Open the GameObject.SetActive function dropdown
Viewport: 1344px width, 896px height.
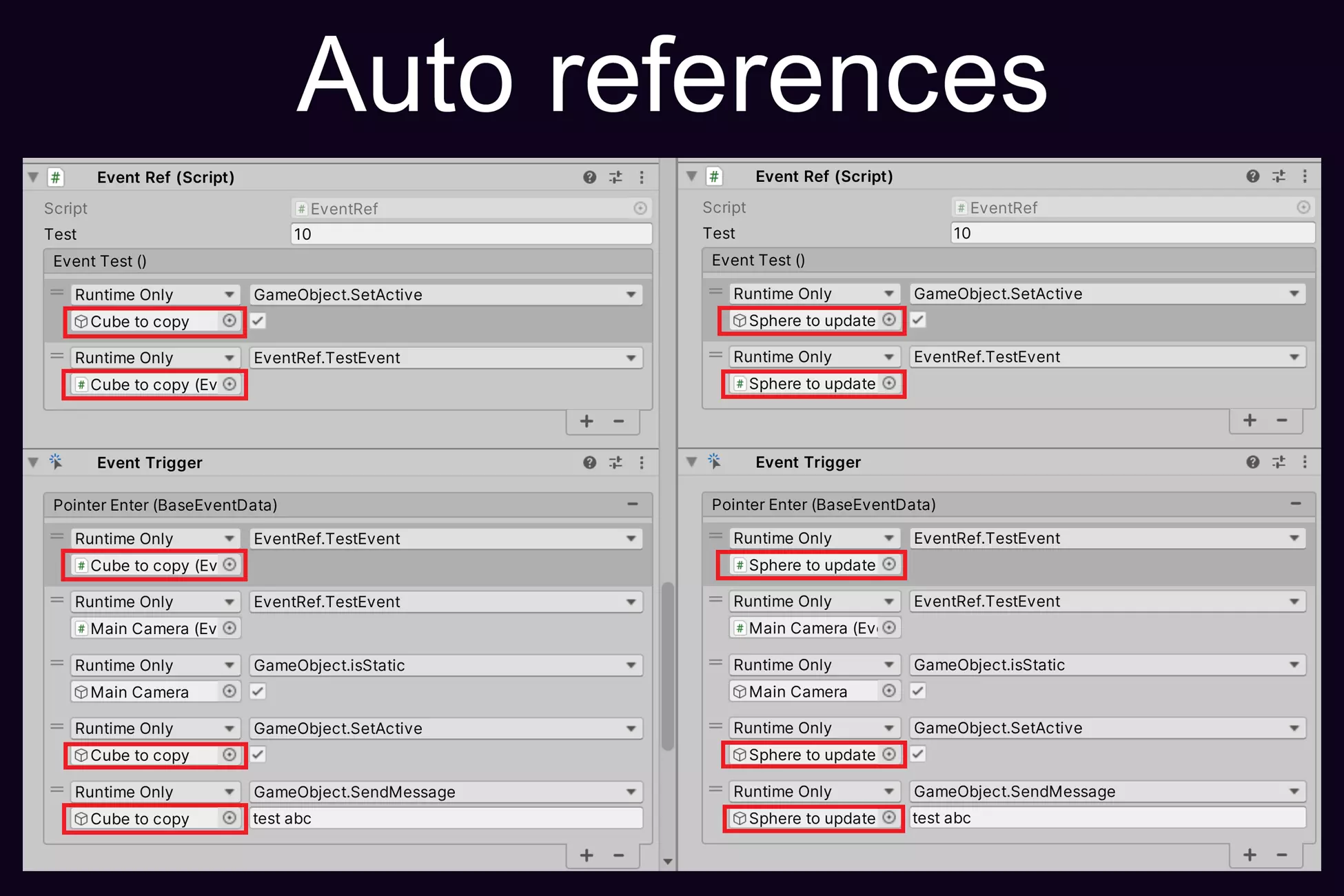445,294
